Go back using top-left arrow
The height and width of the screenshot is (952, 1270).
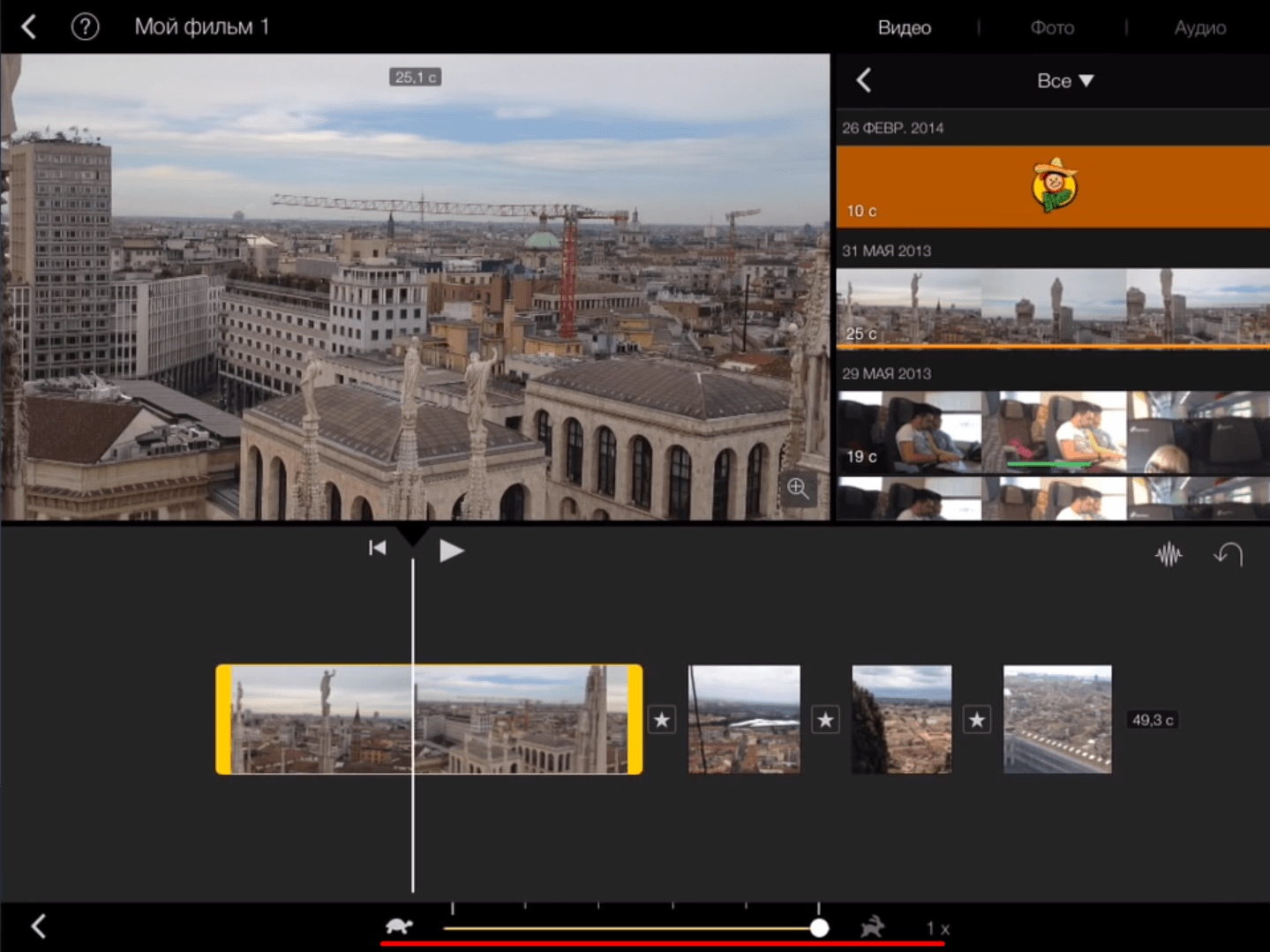click(x=29, y=26)
